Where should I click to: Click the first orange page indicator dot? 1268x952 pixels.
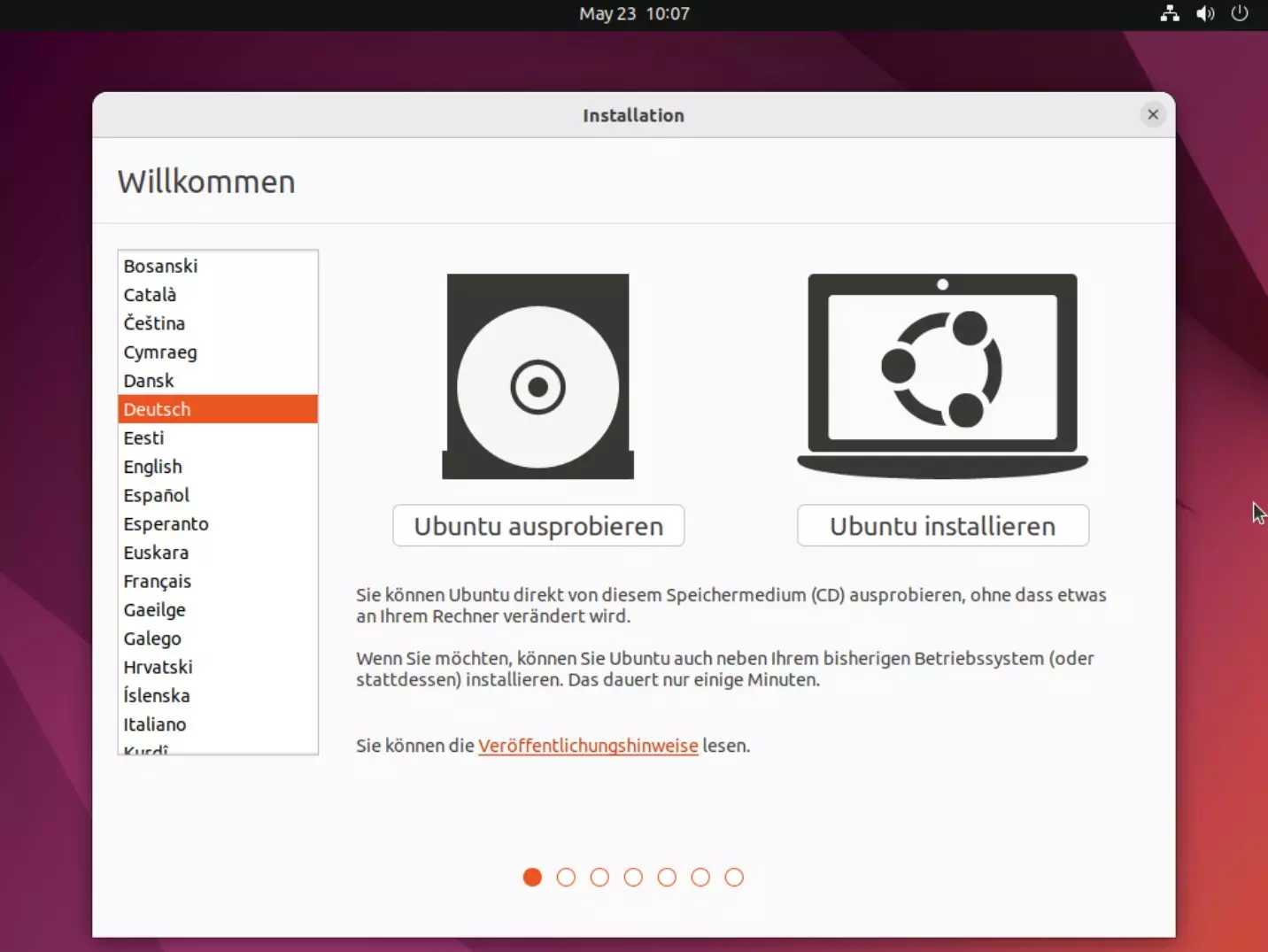[x=532, y=878]
